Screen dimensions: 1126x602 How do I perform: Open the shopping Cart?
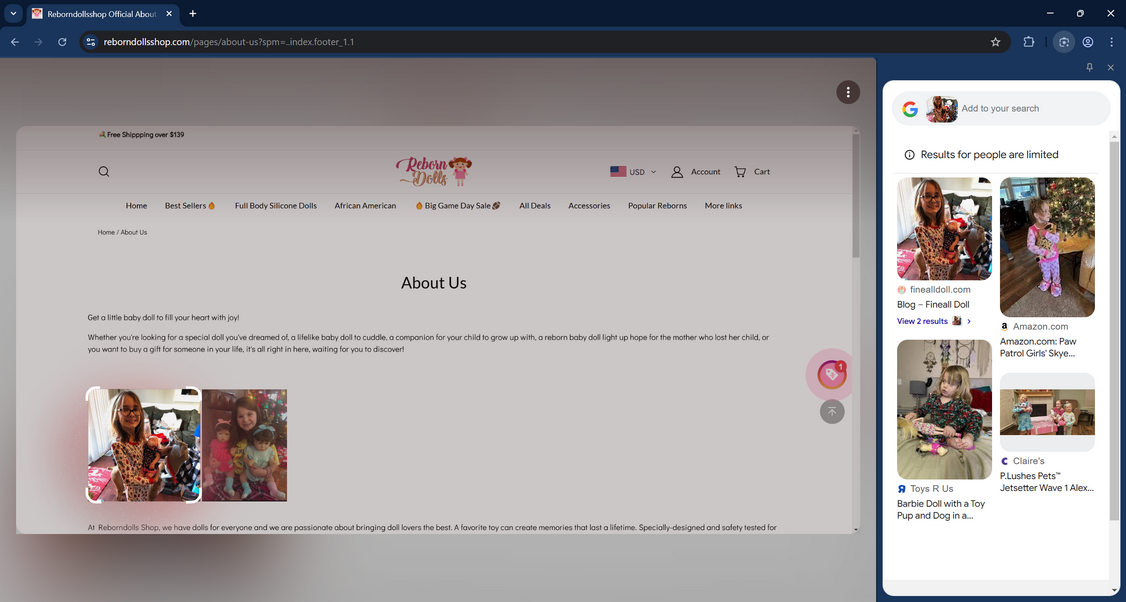752,172
